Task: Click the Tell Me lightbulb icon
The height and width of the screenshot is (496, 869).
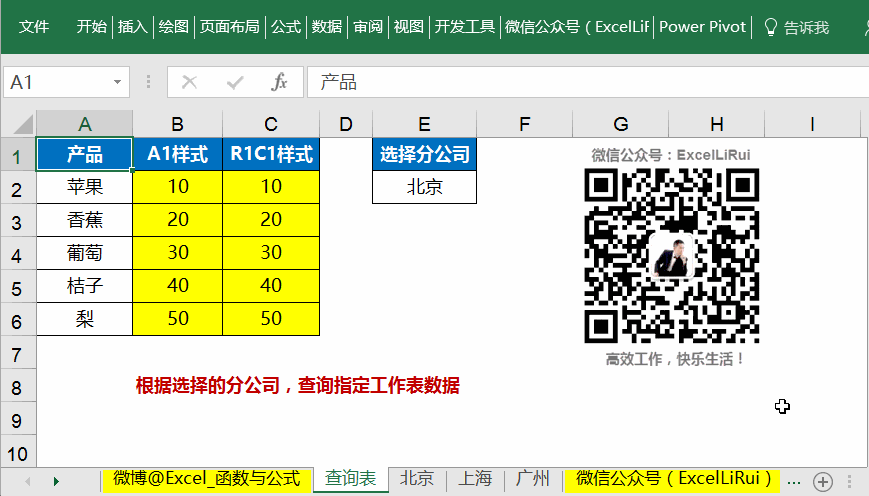Action: pos(770,27)
